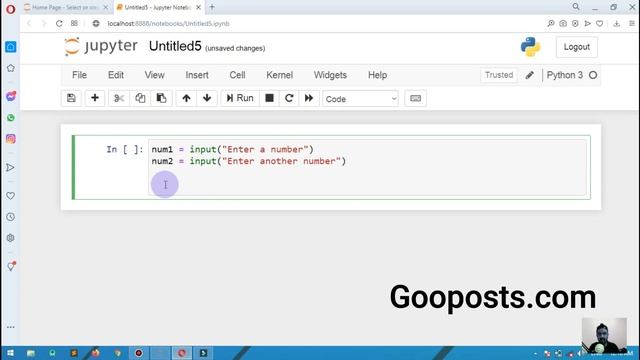640x360 pixels.
Task: Open the View menu
Action: click(x=154, y=75)
